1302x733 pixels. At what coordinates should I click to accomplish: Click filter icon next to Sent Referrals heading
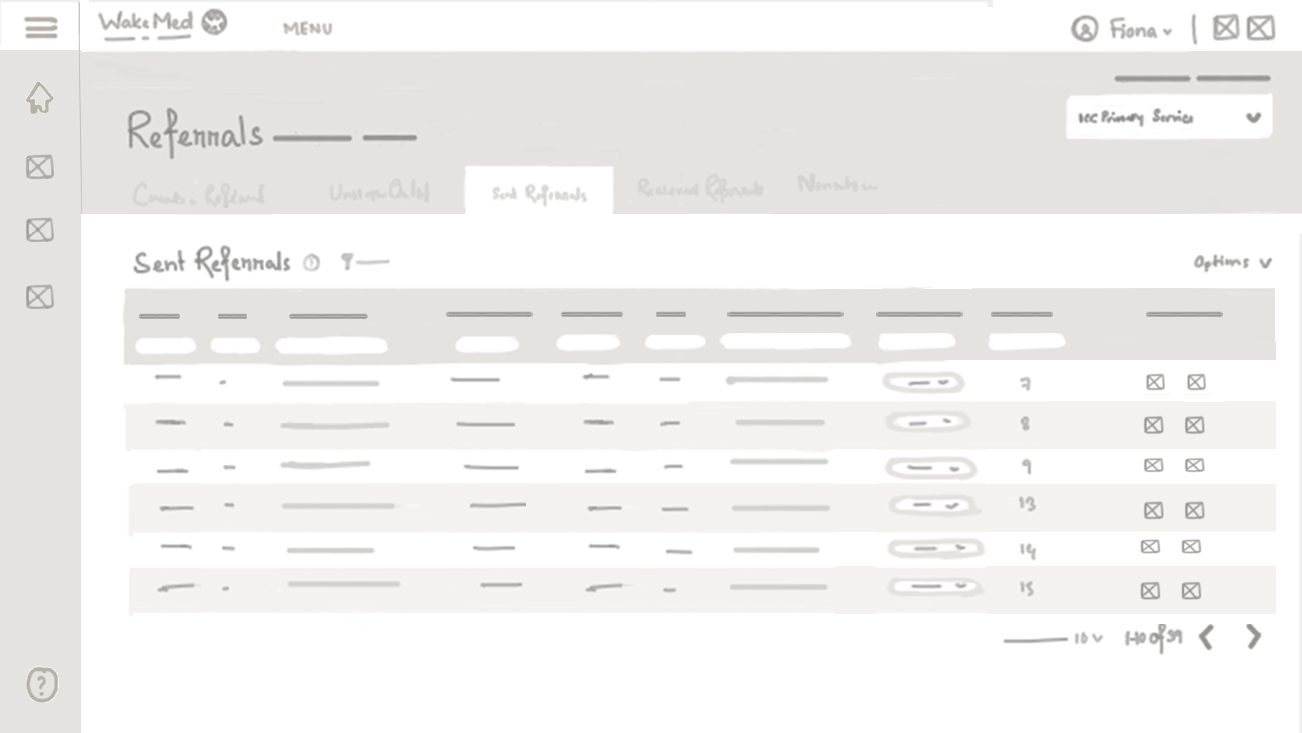pos(347,262)
